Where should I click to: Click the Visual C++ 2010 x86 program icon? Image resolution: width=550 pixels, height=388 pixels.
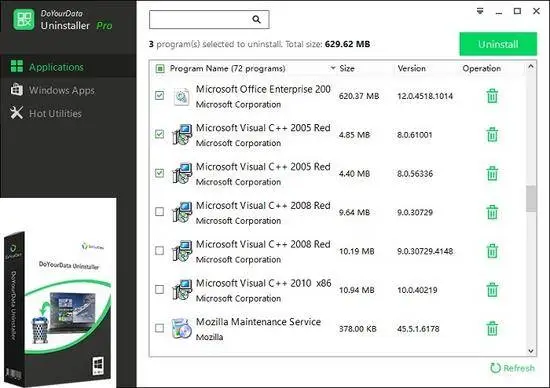[182, 290]
